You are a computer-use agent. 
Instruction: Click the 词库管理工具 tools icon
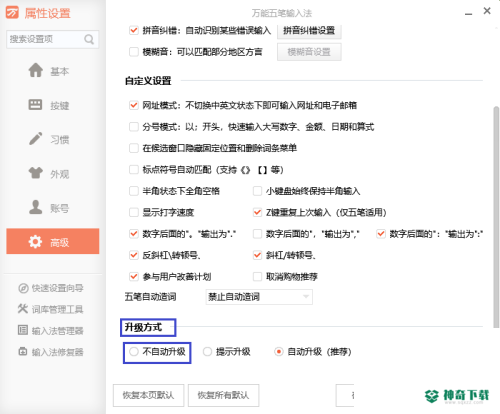(23, 309)
